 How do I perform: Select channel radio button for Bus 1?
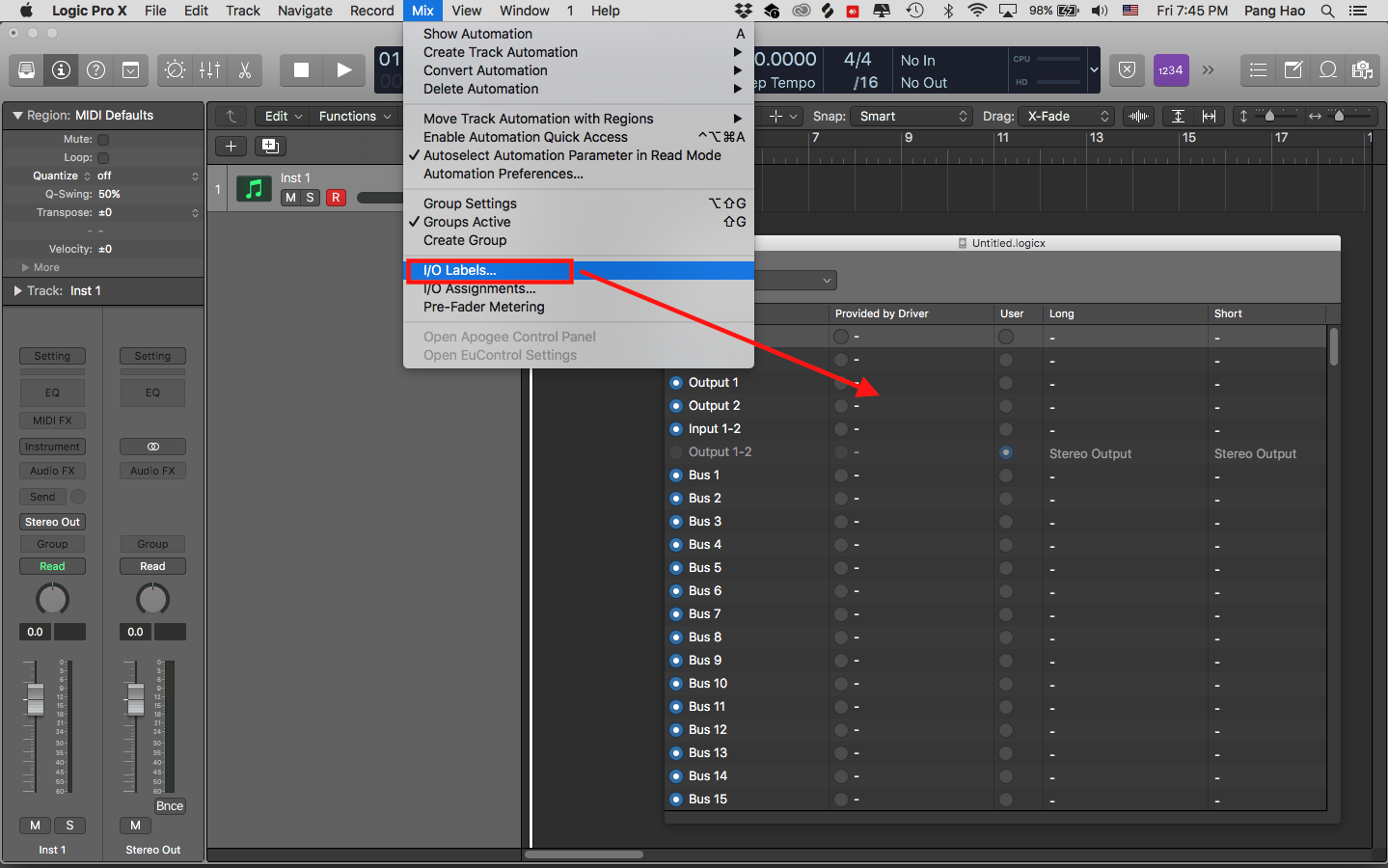[676, 475]
